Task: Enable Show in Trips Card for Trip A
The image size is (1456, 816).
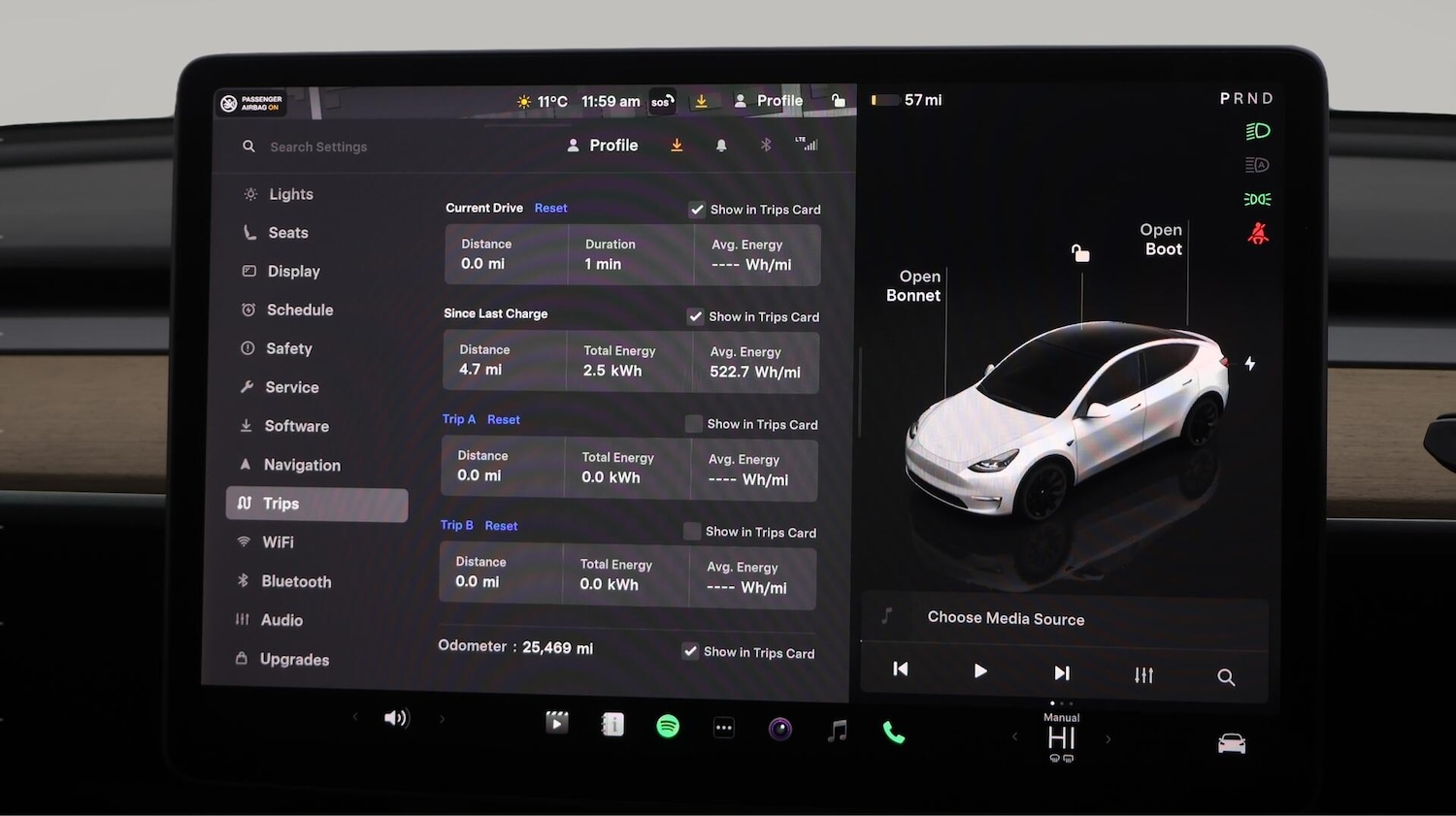Action: [693, 424]
